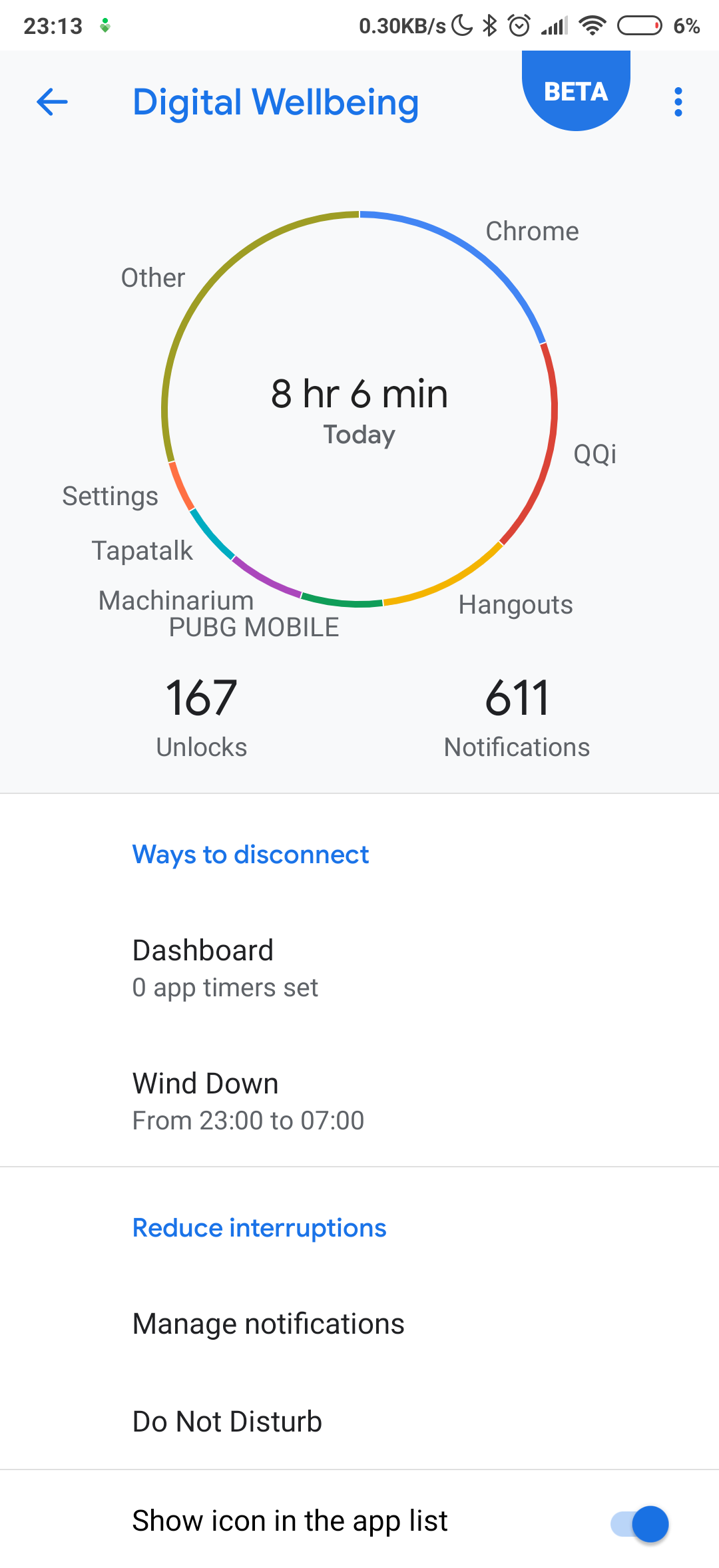Open the three-dot overflow menu

pyautogui.click(x=678, y=102)
